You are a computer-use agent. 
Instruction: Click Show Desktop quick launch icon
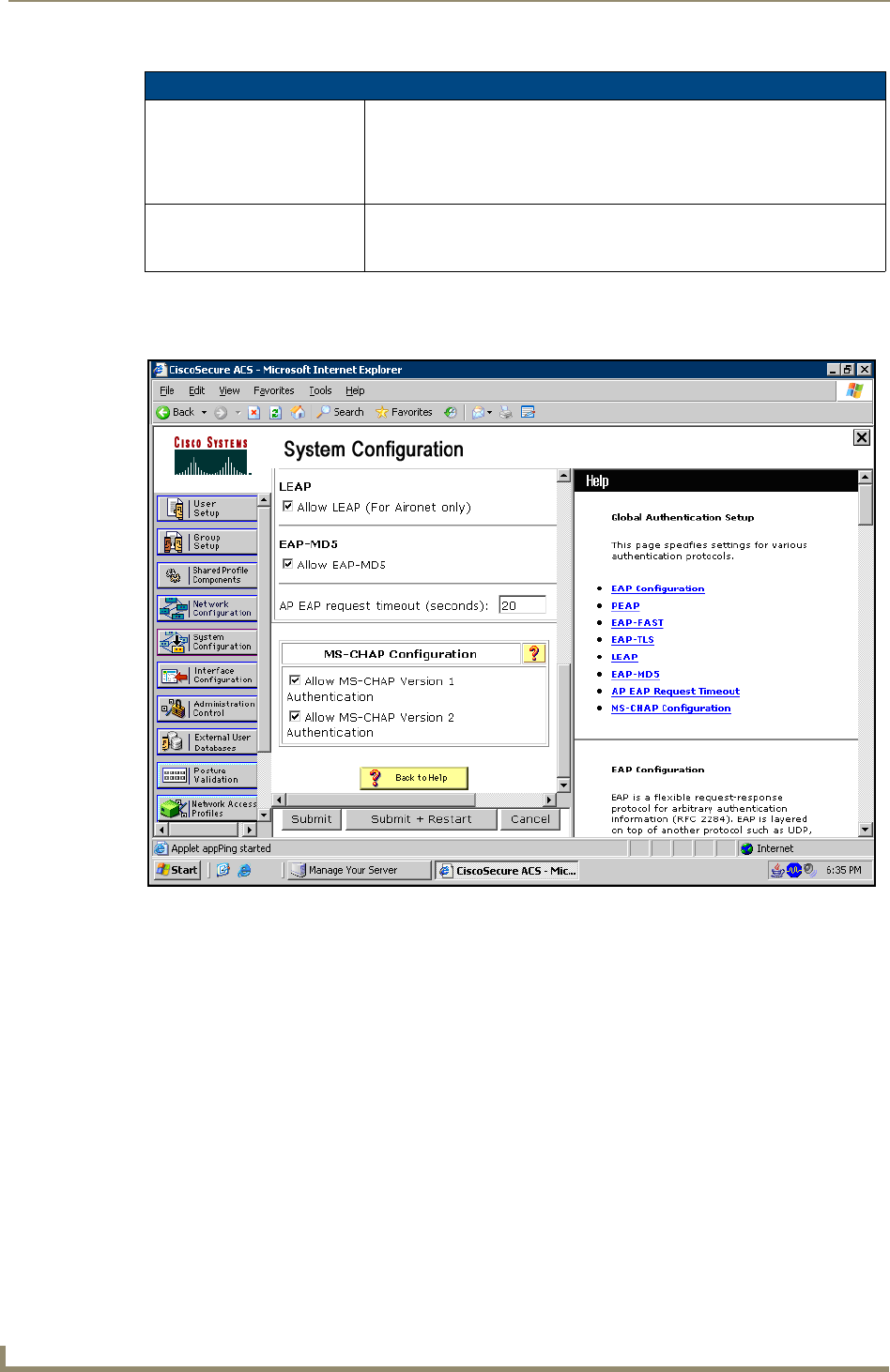click(x=223, y=870)
